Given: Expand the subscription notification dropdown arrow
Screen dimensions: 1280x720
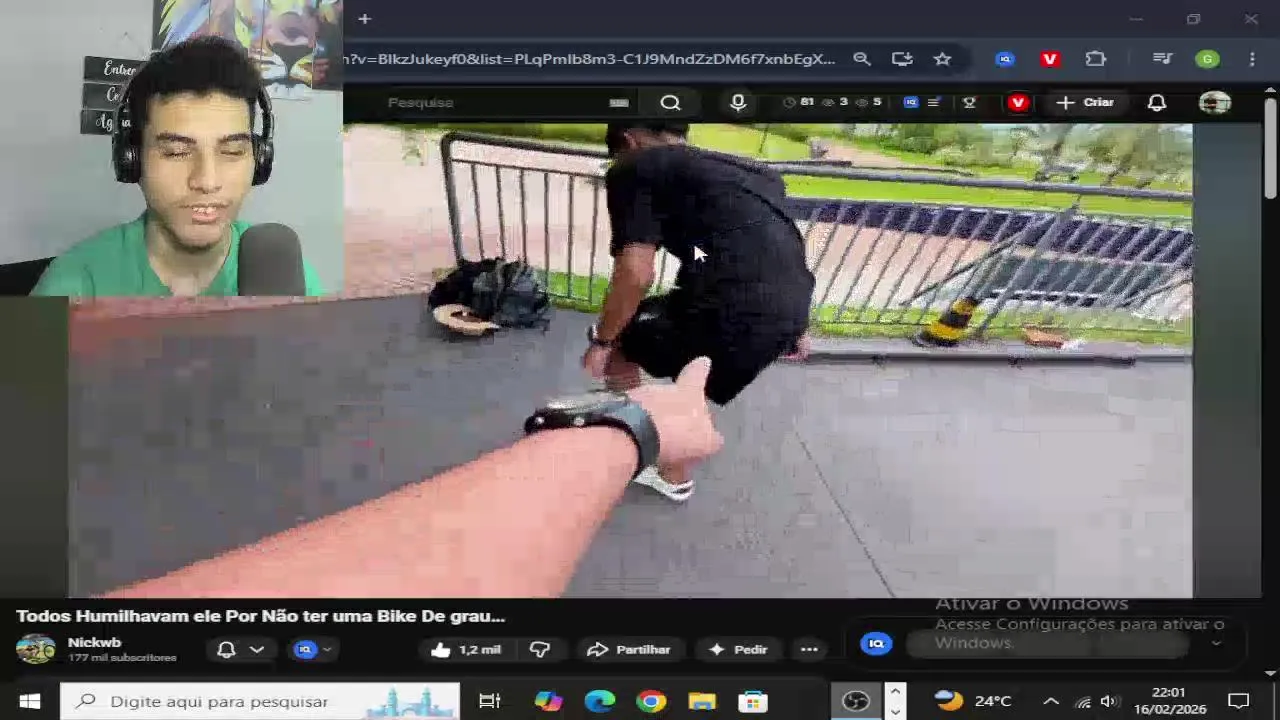Looking at the screenshot, I should click(x=257, y=649).
